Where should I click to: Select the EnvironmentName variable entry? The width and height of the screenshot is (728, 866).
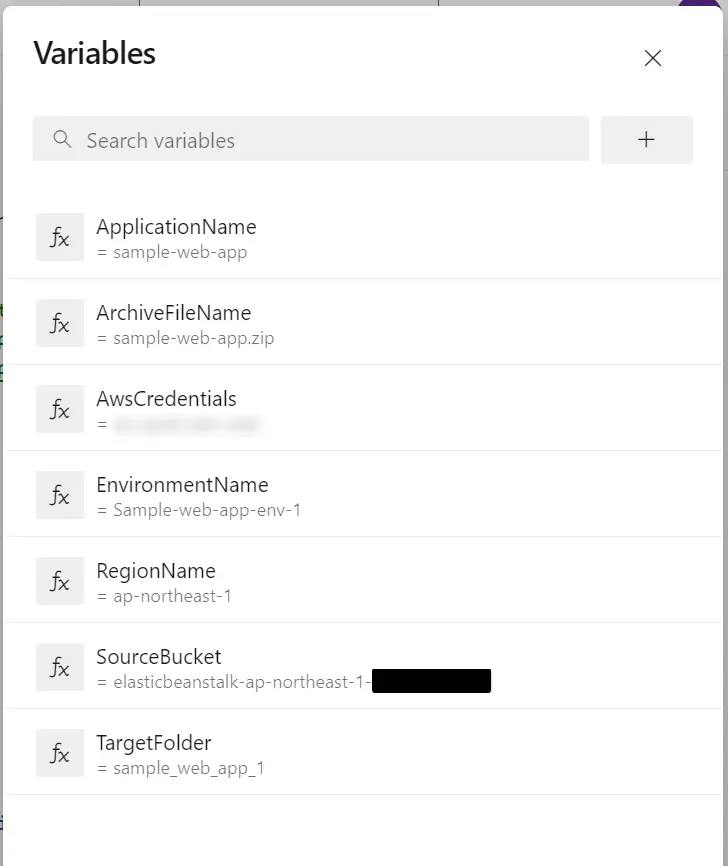pyautogui.click(x=363, y=495)
